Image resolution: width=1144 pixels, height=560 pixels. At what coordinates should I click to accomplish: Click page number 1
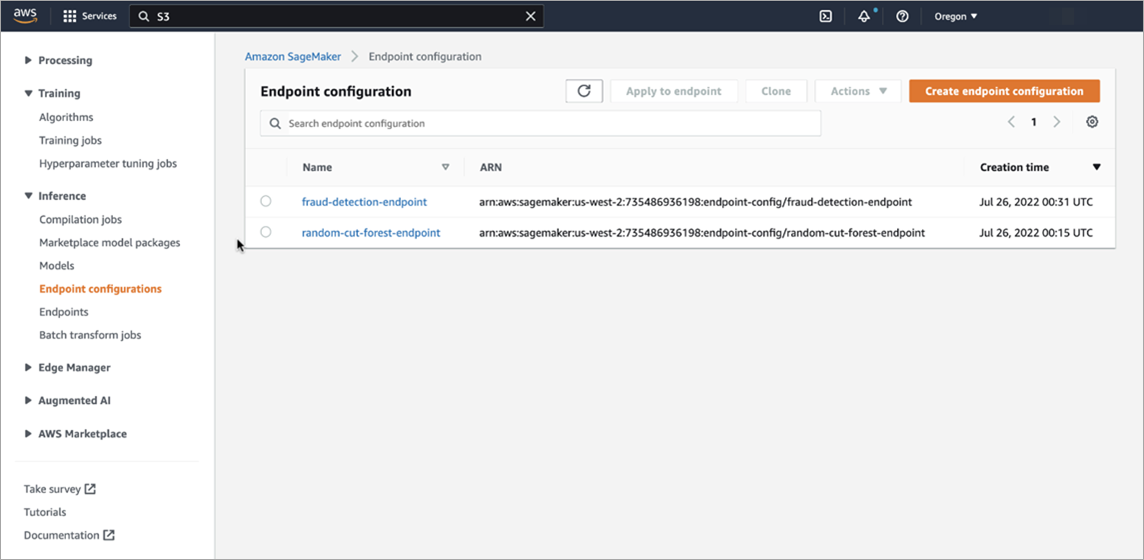coord(1034,122)
